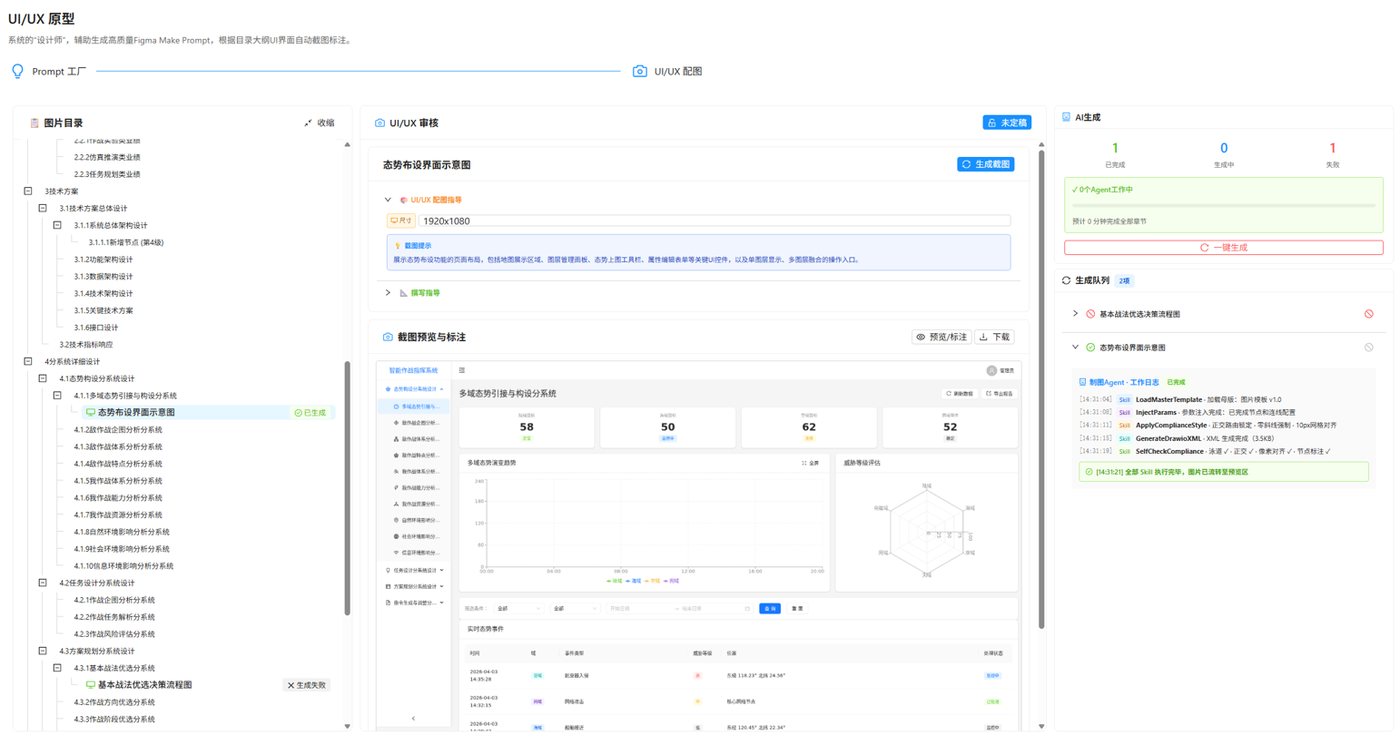Click the refresh icon beside 生成队列
Viewport: 1400px width, 745px height.
1066,280
